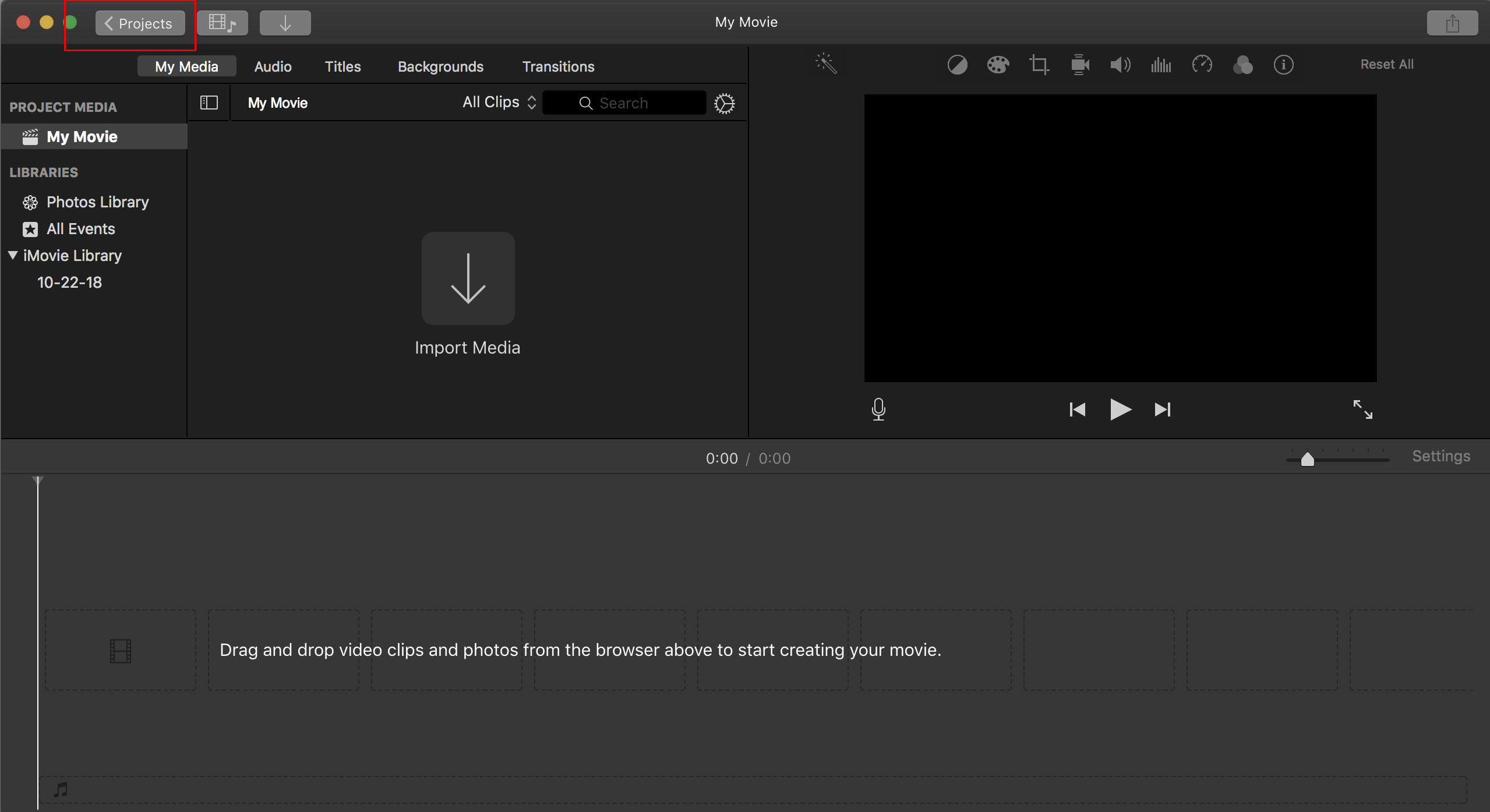Select the cropping tool

[1039, 65]
